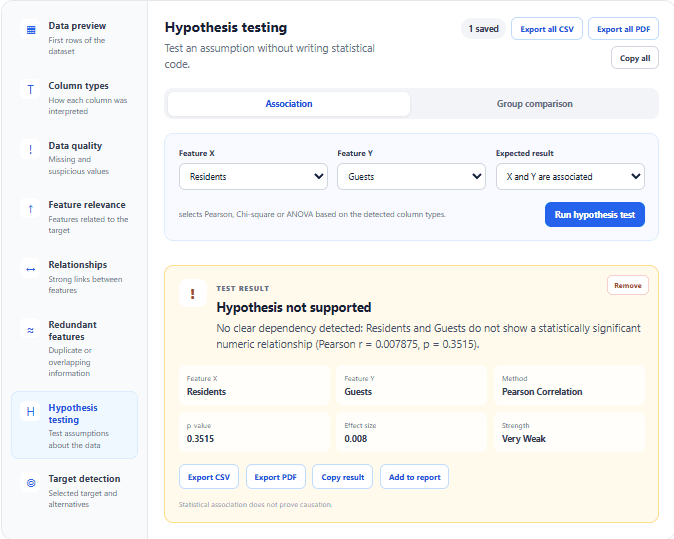Run the hypothesis test

click(594, 214)
